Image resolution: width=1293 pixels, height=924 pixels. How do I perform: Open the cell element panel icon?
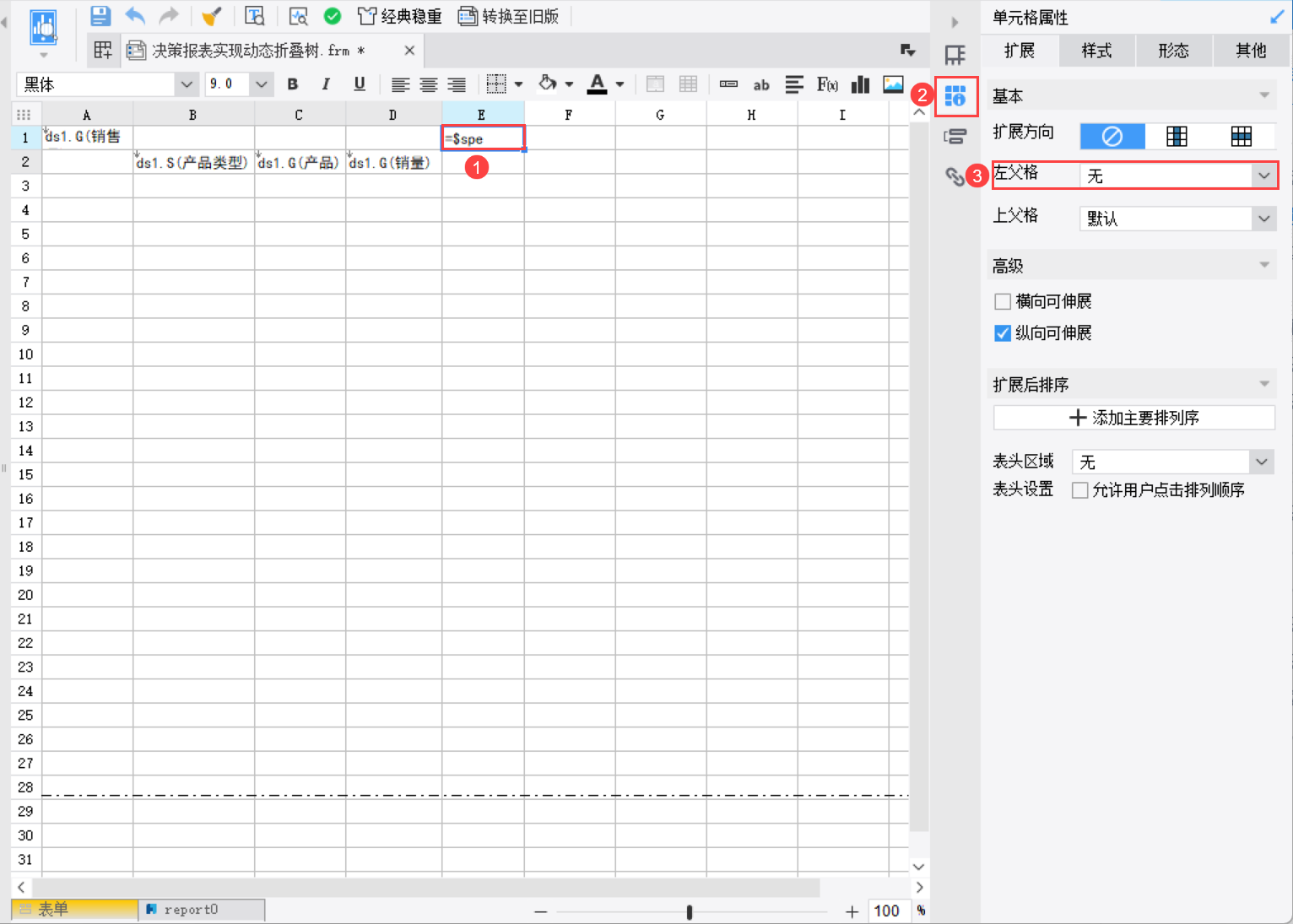[x=955, y=56]
